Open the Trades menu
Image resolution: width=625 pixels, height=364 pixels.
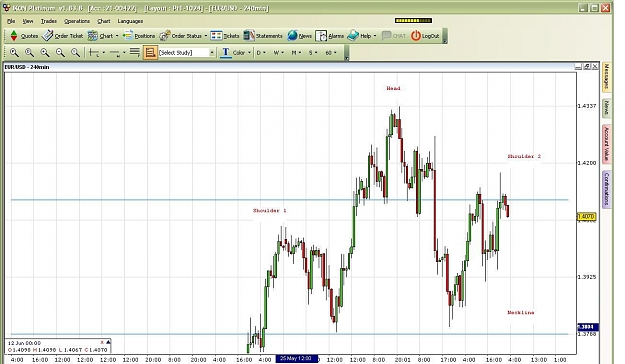click(x=49, y=21)
